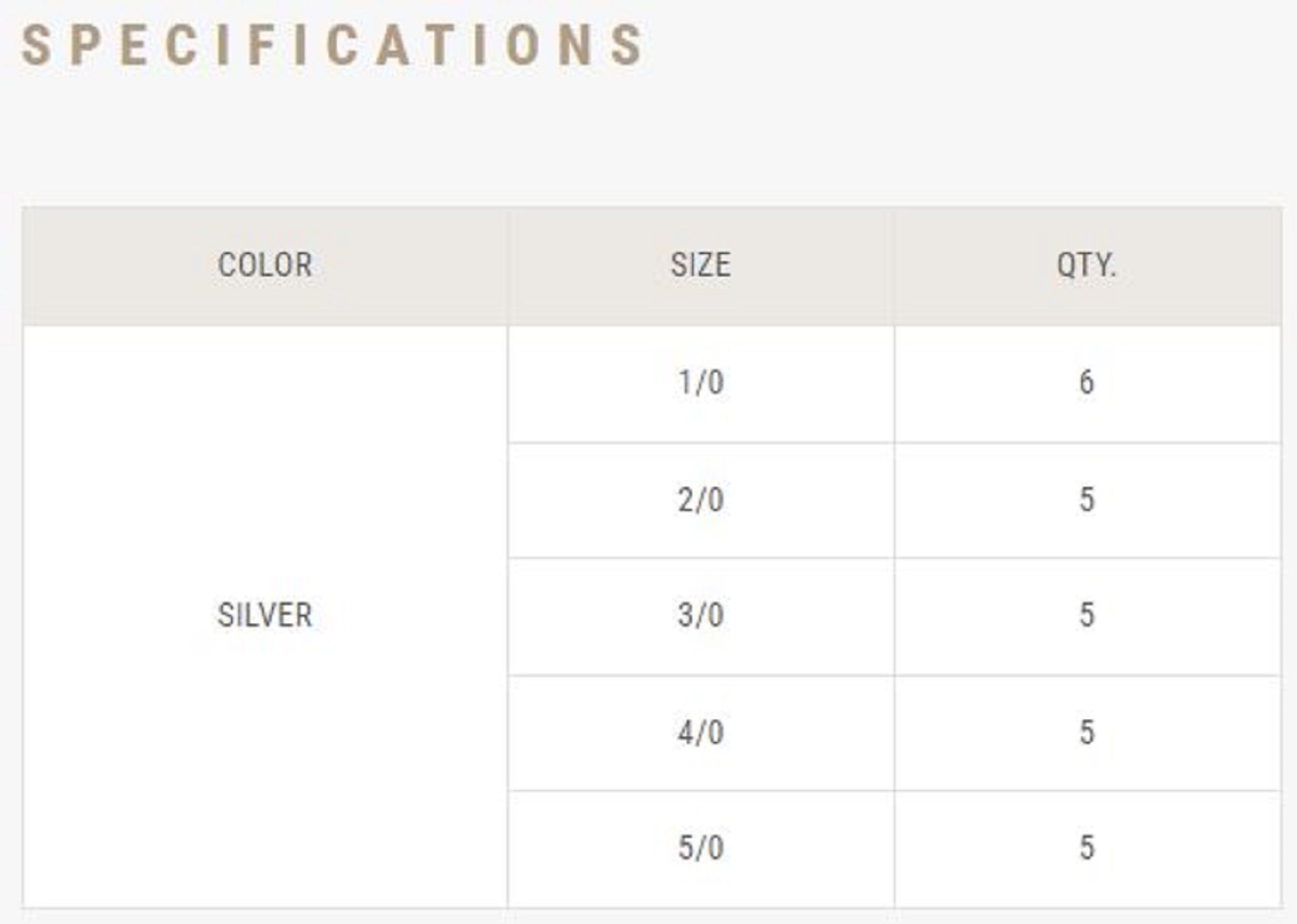Select the letter N in SPECIFICATIONS heading
Image resolution: width=1297 pixels, height=924 pixels.
click(x=575, y=45)
